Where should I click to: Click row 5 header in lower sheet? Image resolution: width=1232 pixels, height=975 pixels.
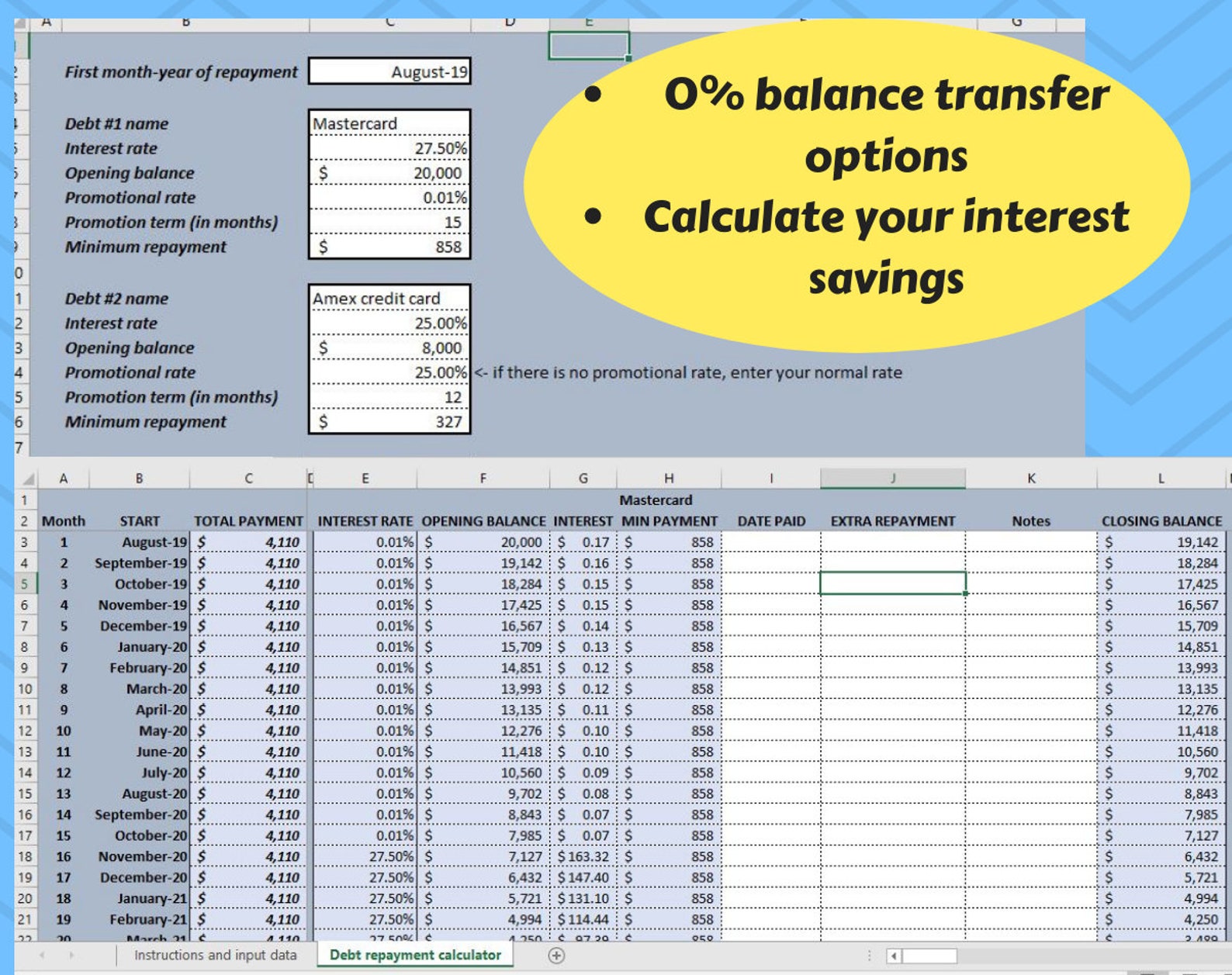coord(25,584)
